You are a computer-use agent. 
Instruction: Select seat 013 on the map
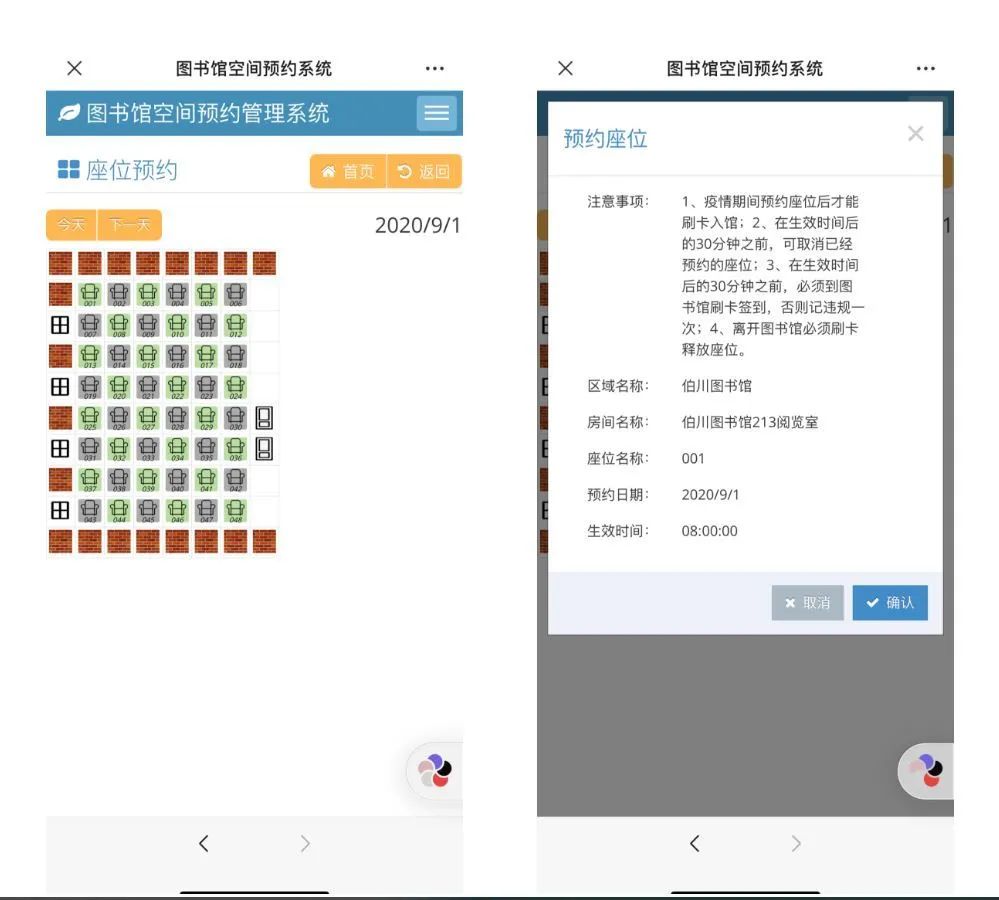(x=88, y=353)
